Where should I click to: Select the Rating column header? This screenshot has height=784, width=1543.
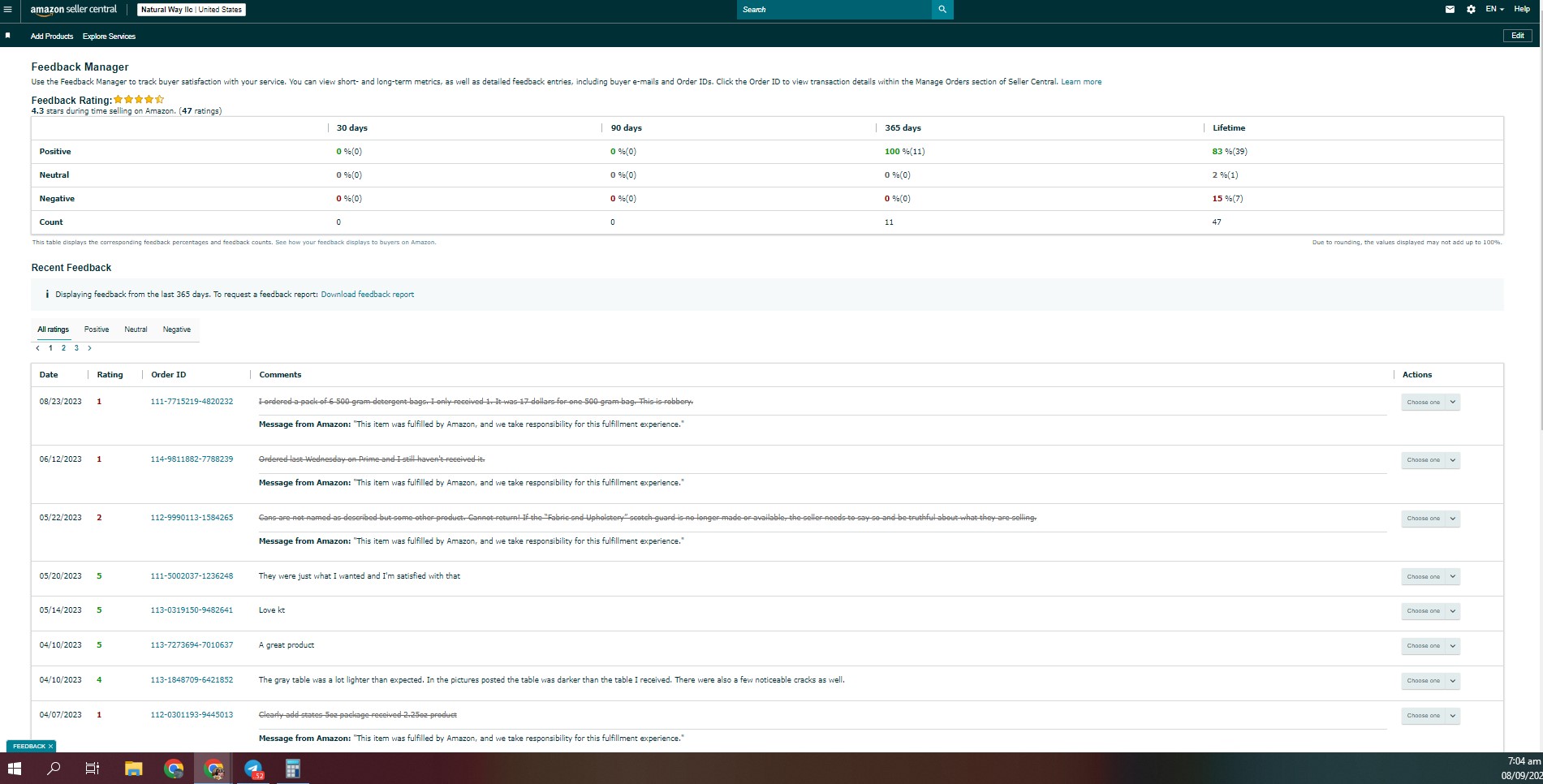(110, 375)
